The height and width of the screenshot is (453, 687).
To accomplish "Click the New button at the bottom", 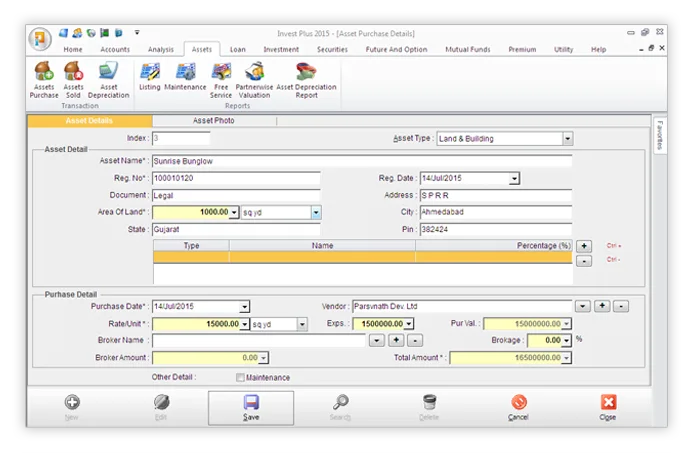I will 72,407.
